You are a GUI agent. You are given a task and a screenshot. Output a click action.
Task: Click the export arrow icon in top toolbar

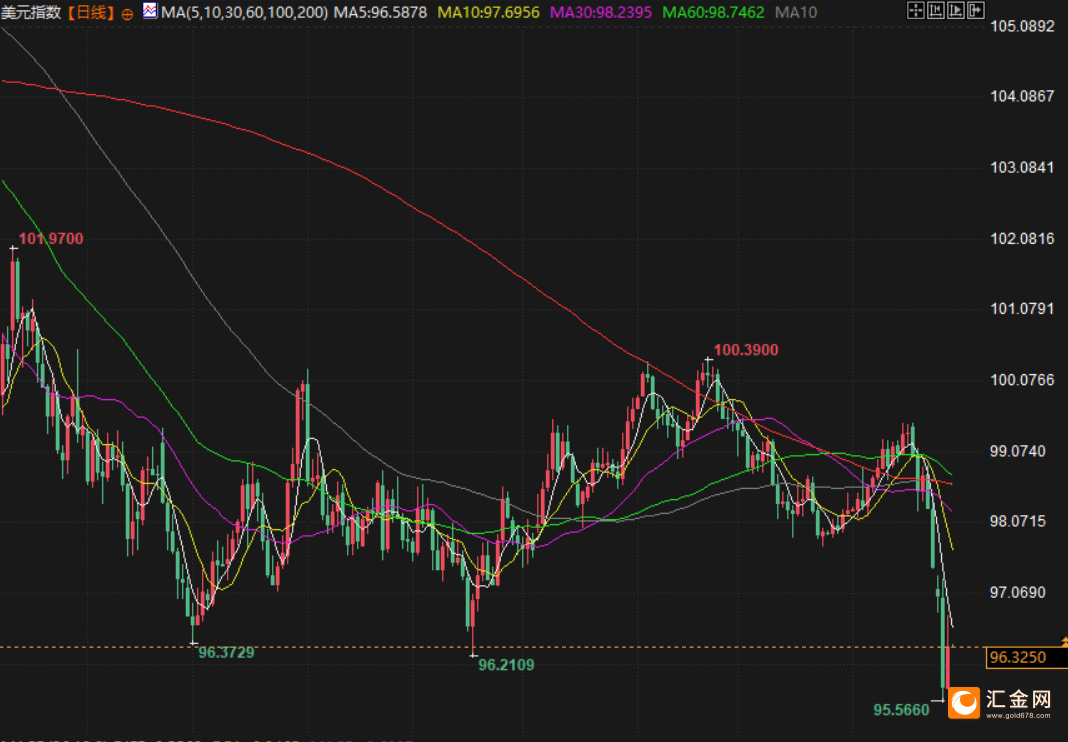point(975,10)
